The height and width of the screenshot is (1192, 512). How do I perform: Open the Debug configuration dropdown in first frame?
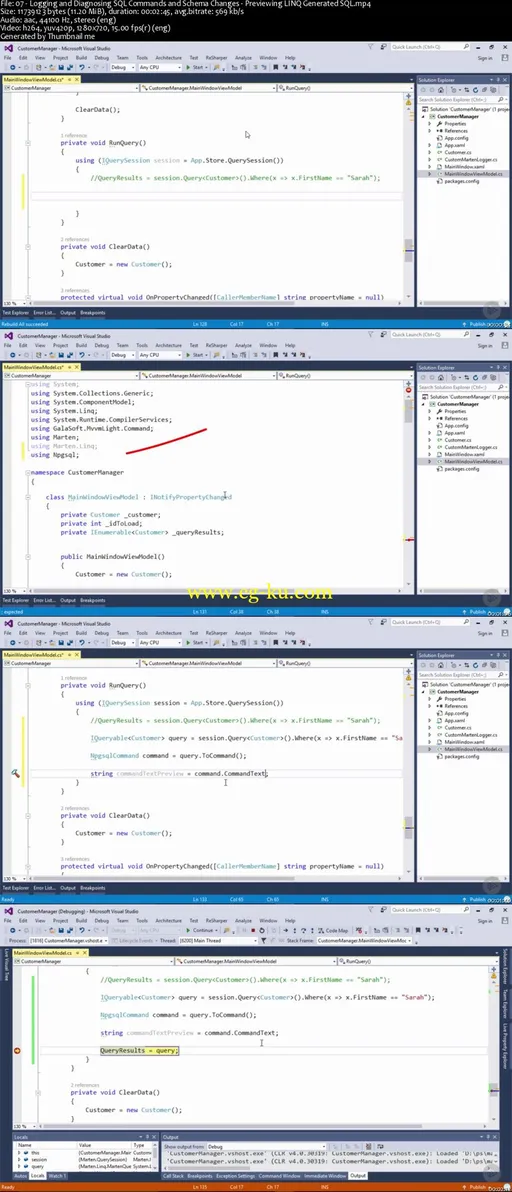coord(122,67)
